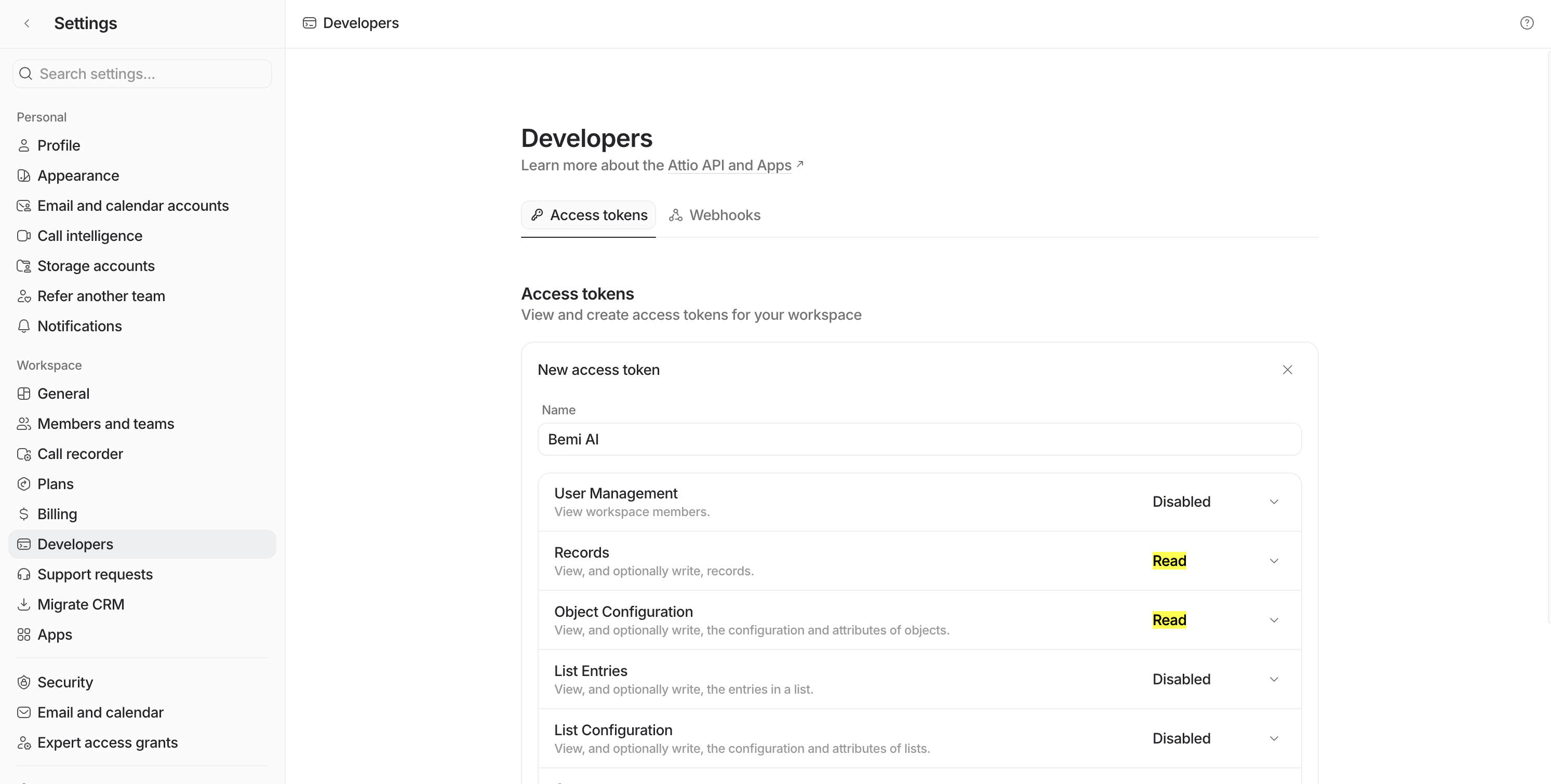Click the Call intelligence video icon
This screenshot has height=784, width=1551.
point(23,236)
